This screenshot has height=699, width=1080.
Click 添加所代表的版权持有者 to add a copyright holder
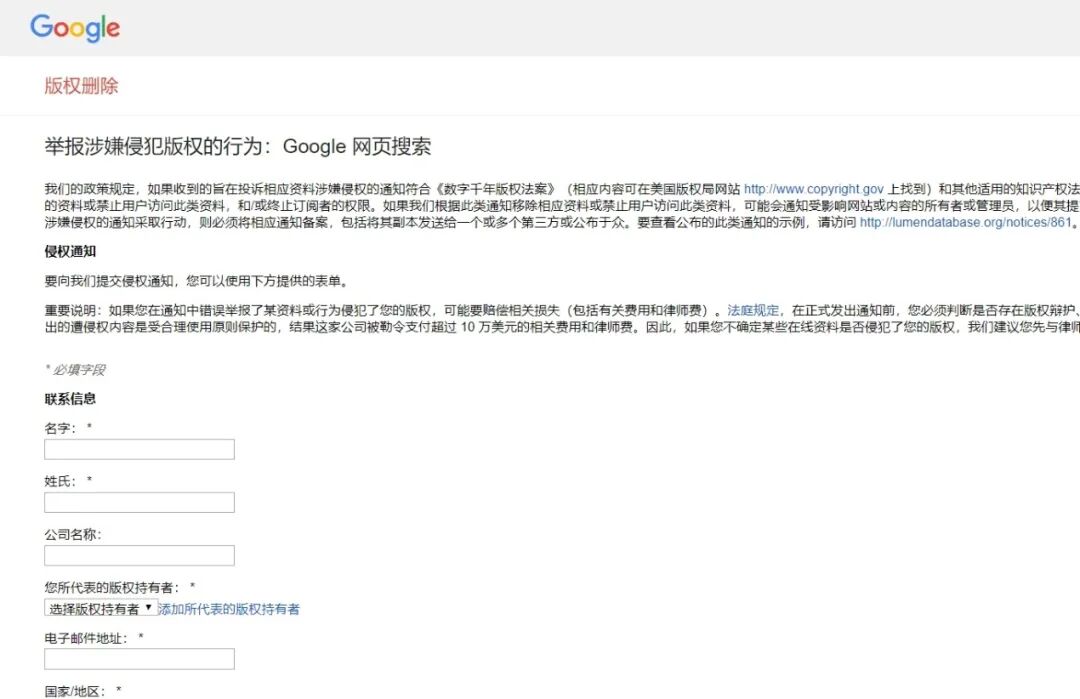(232, 608)
